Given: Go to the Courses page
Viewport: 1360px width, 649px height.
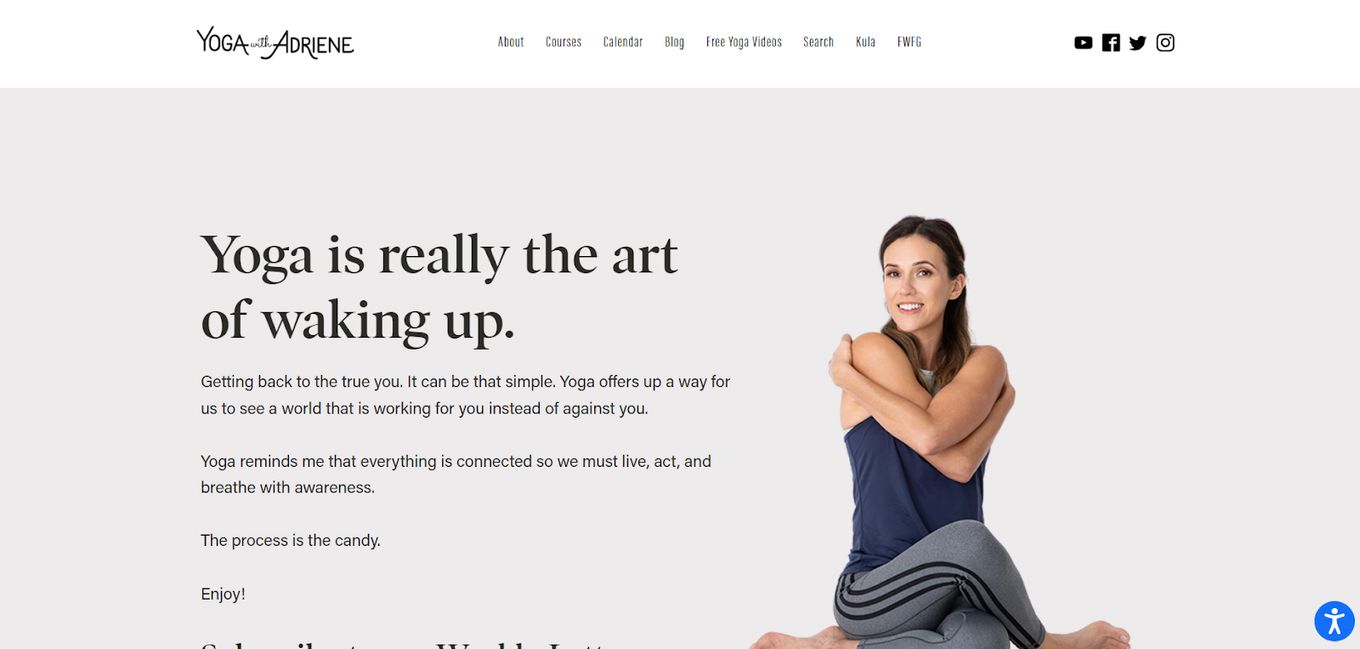Looking at the screenshot, I should (563, 42).
